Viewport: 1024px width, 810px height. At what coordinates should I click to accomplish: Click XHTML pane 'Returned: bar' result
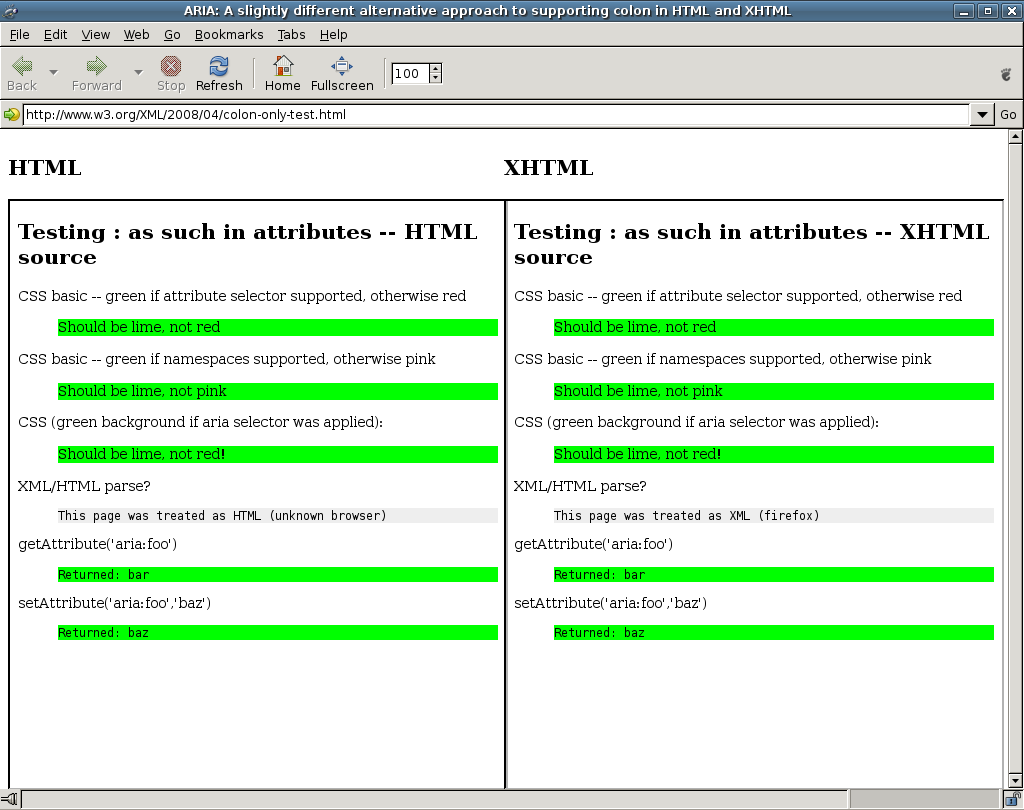[x=774, y=575]
